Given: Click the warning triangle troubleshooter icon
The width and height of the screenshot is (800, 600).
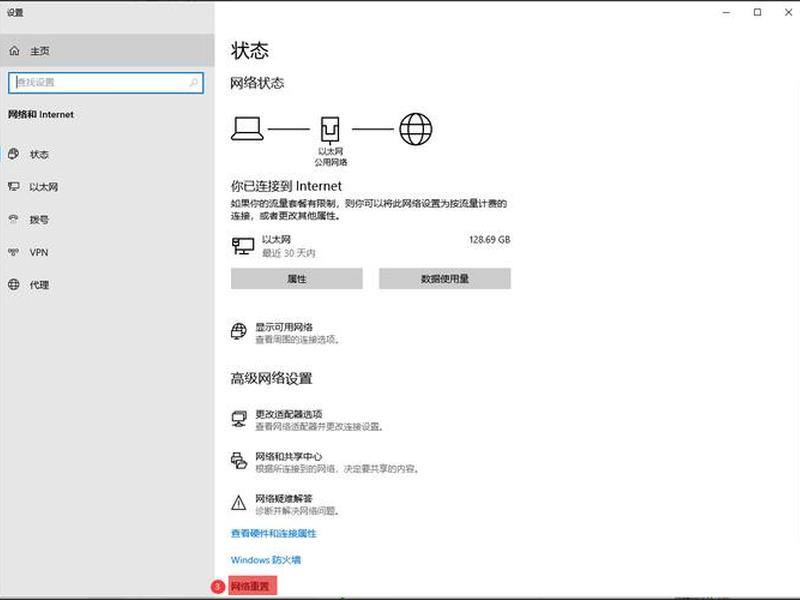Looking at the screenshot, I should click(238, 503).
